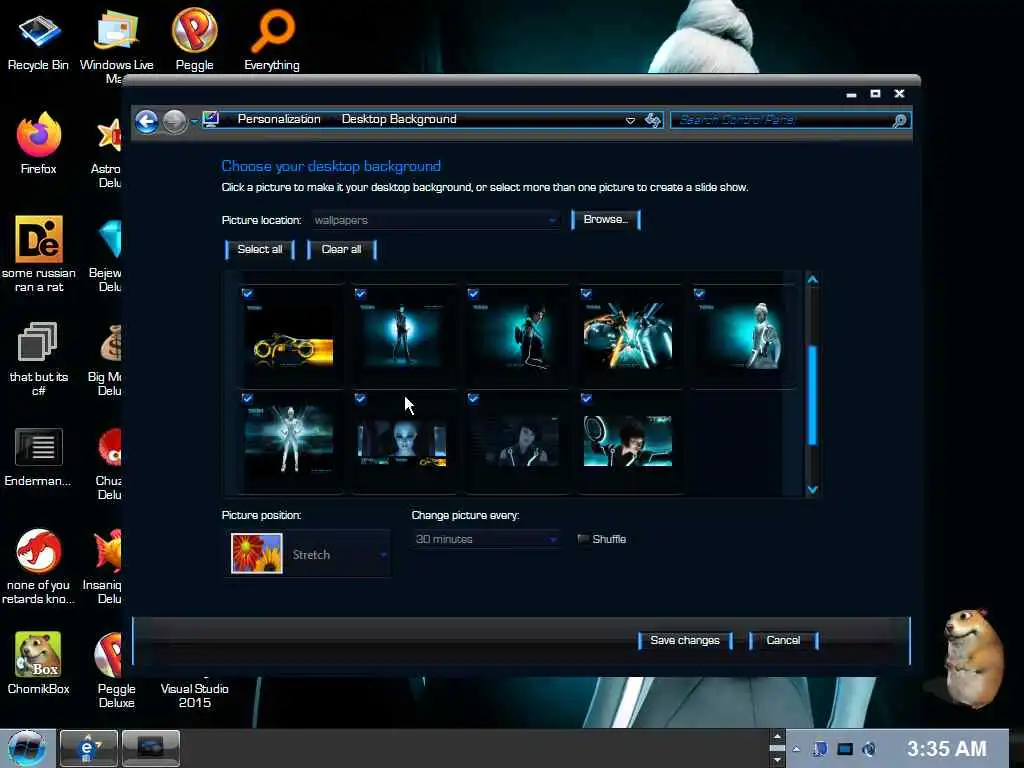This screenshot has width=1024, height=768.
Task: Uncheck the woman's face wallpaper checkbox
Action: (360, 398)
